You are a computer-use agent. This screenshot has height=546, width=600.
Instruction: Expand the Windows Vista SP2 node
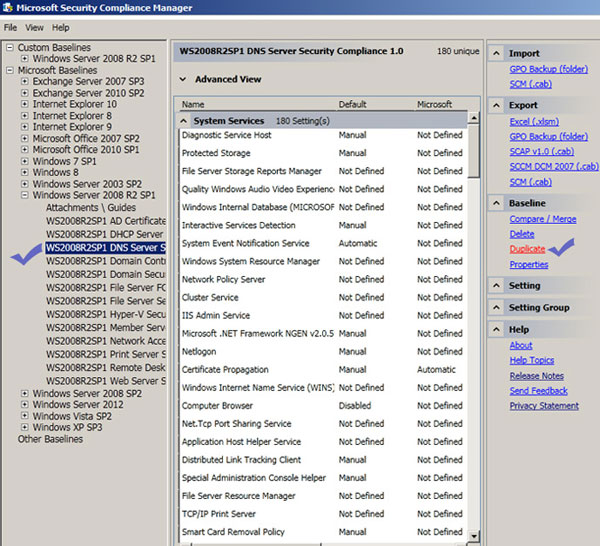click(24, 416)
